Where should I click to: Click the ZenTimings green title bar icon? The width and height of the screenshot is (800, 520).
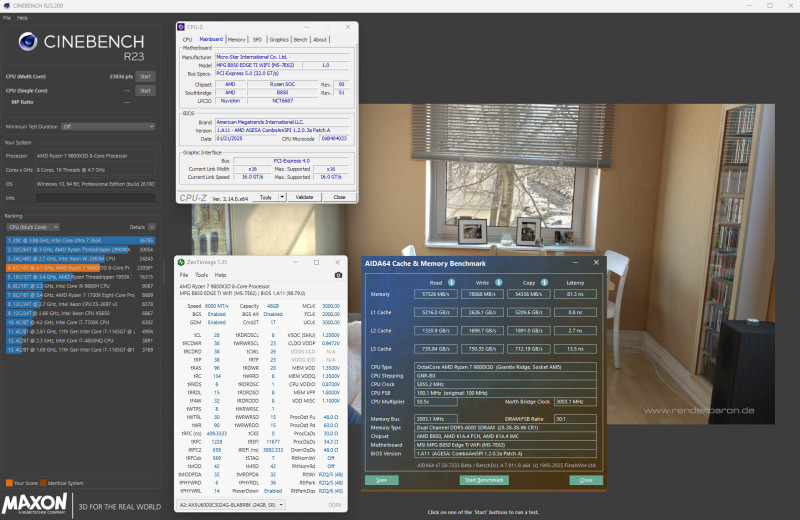pos(181,262)
